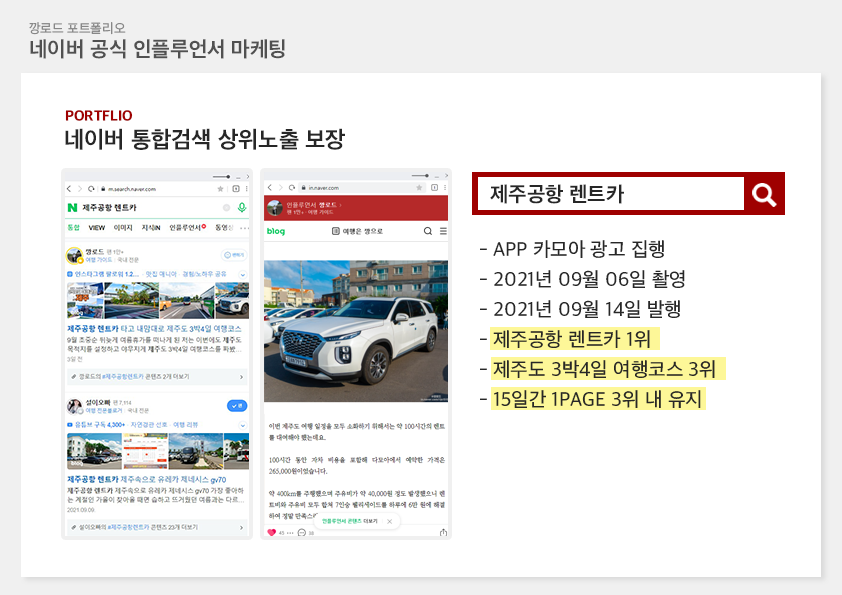Image resolution: width=842 pixels, height=595 pixels.
Task: Open the blog hamburger menu icon
Action: (x=442, y=231)
